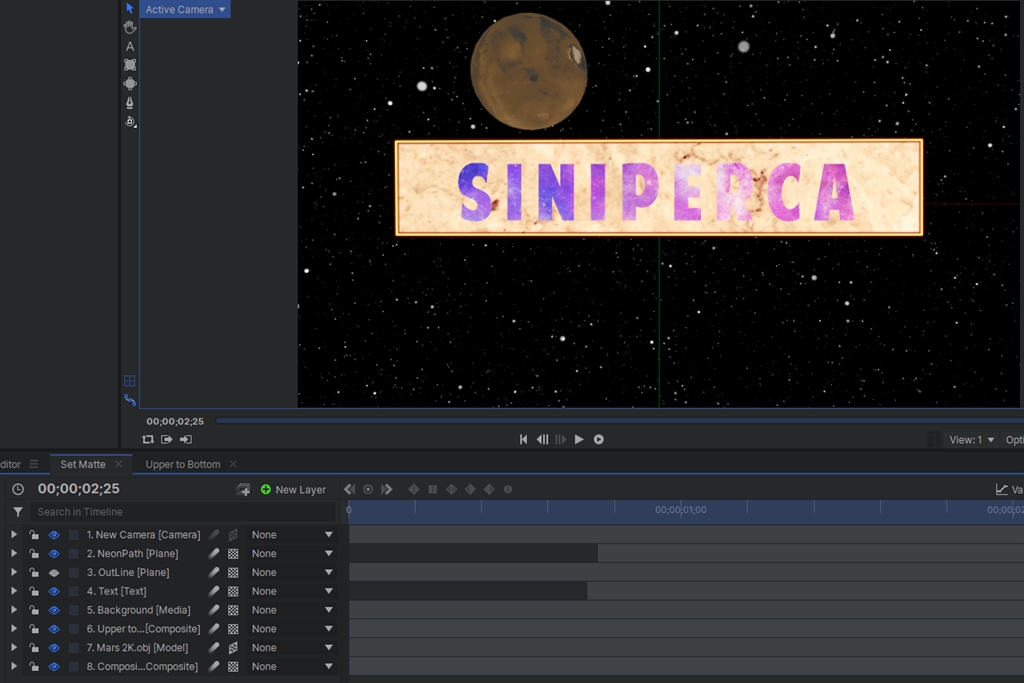This screenshot has height=683, width=1024.
Task: Hide the Text layer via eye icon
Action: tap(54, 591)
